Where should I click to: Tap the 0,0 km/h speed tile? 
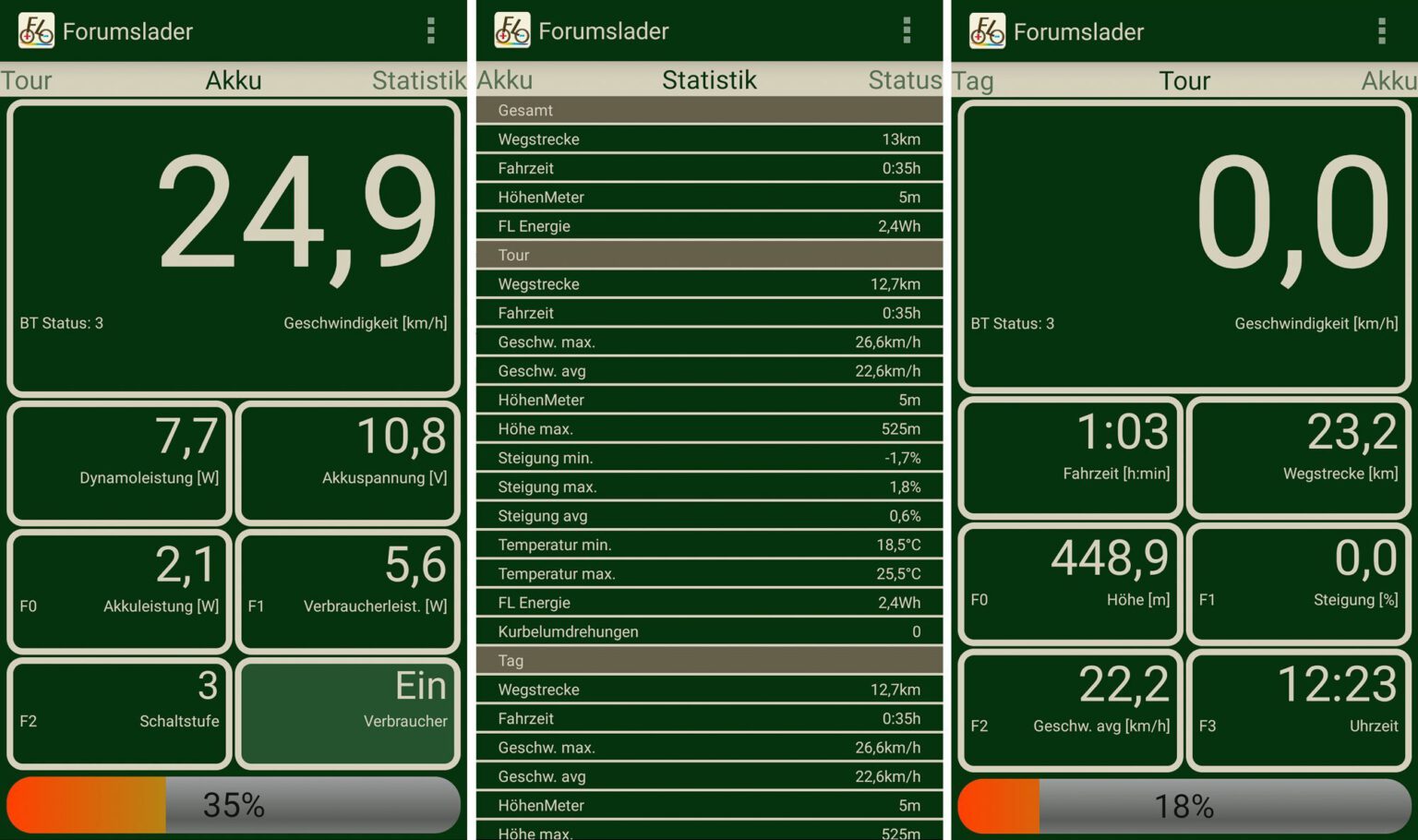[1184, 246]
